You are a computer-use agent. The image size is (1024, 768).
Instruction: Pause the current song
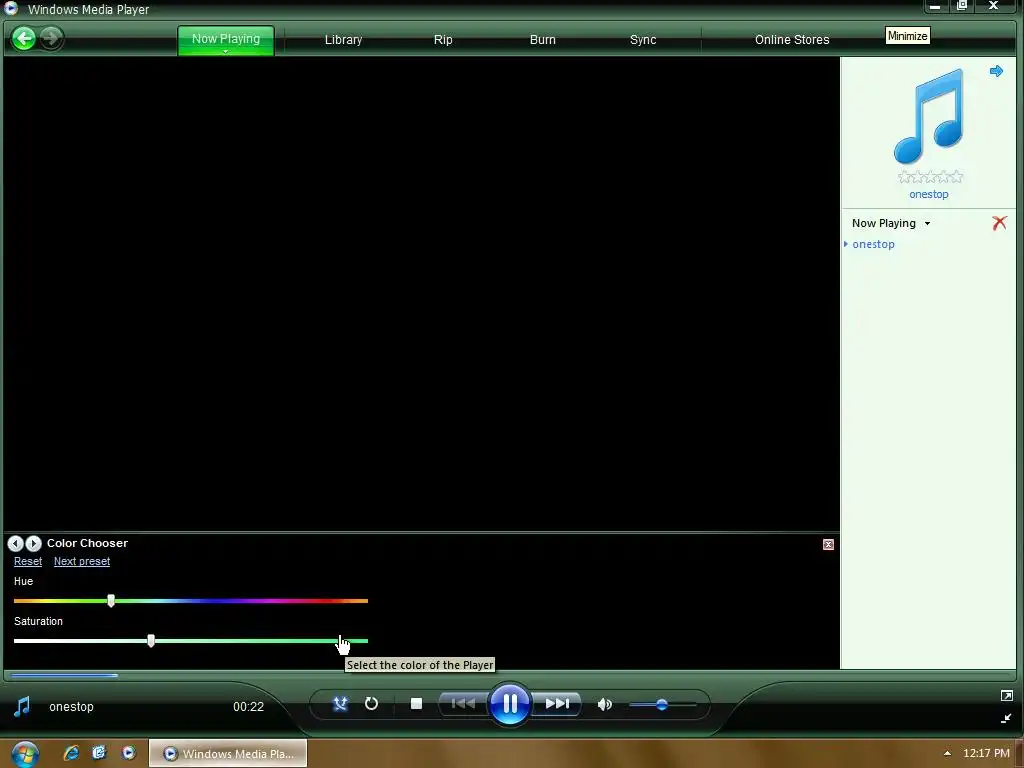(x=509, y=704)
